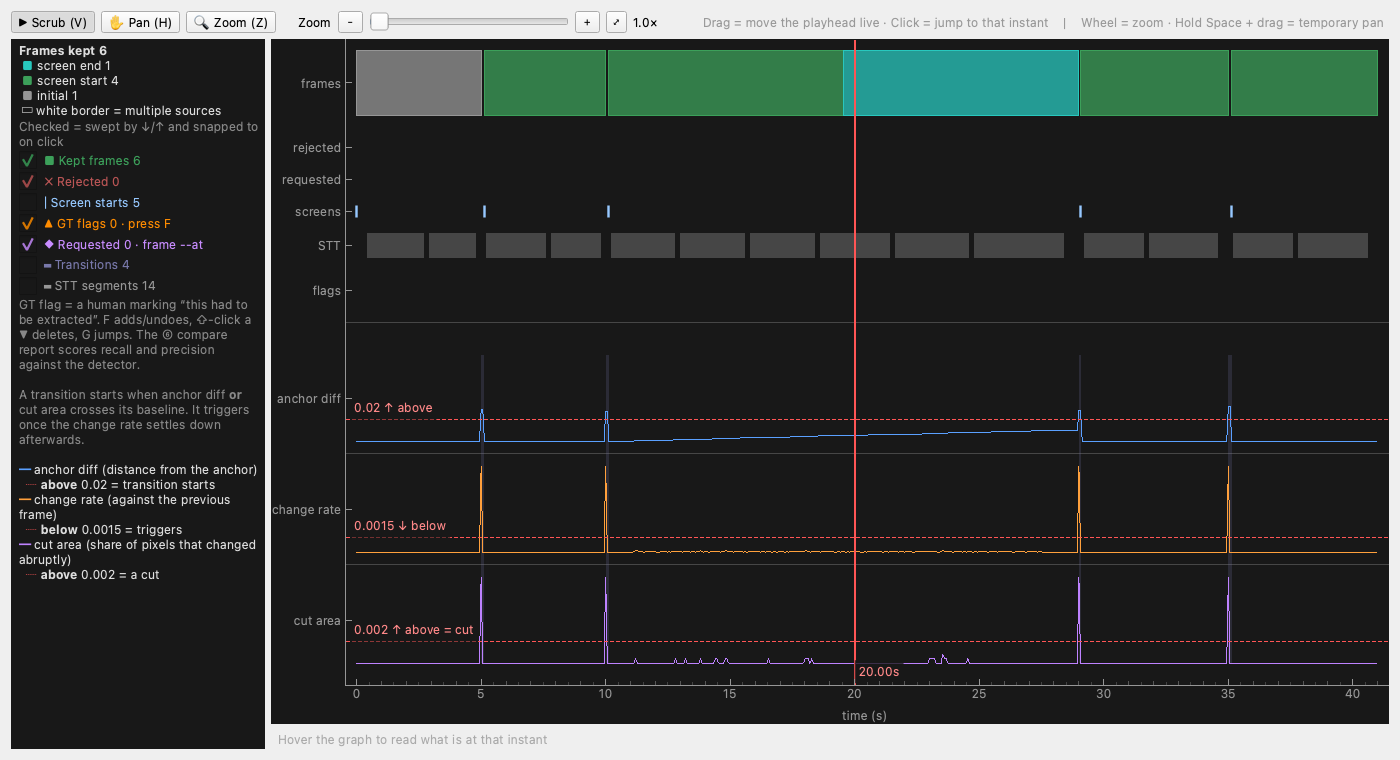Screen dimensions: 1400x760
Task: Click the 'cut area' graph label
Action: (317, 621)
